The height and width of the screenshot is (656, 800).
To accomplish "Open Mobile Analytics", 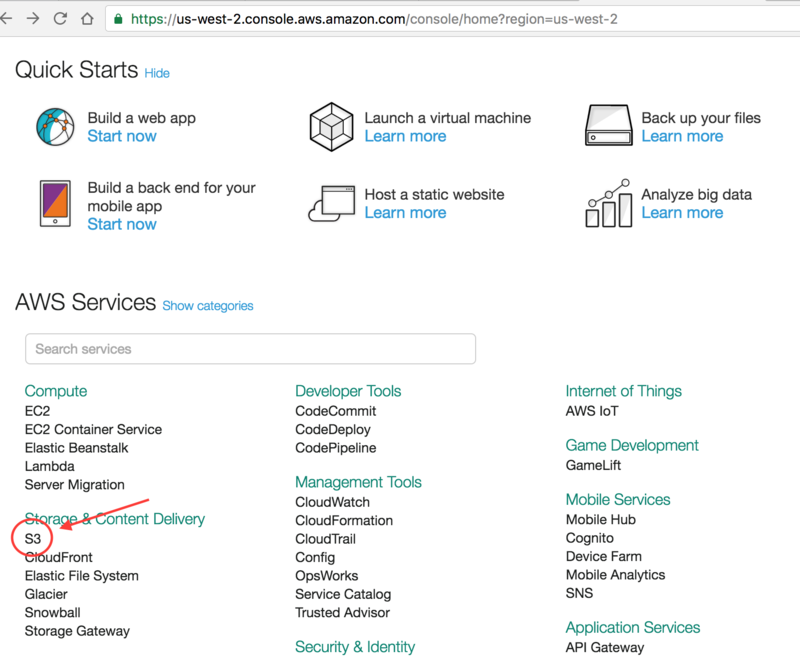I will 615,575.
